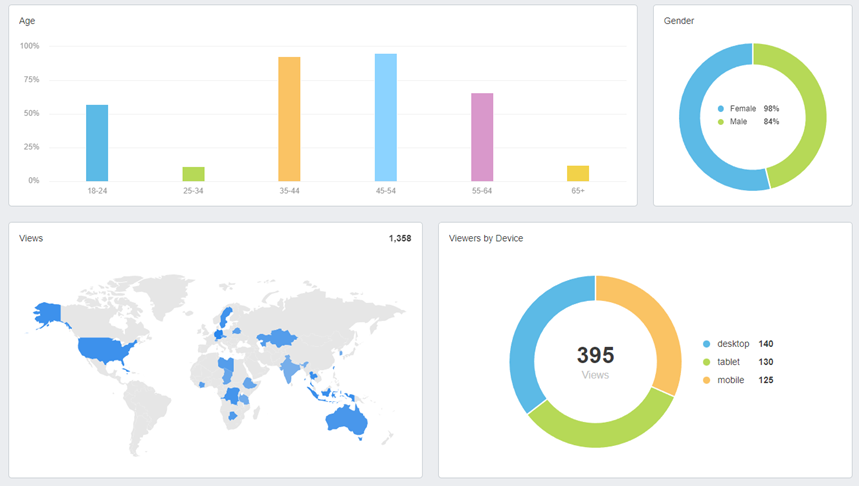This screenshot has height=486, width=859.
Task: Click the green Male legend dot
Action: (720, 122)
